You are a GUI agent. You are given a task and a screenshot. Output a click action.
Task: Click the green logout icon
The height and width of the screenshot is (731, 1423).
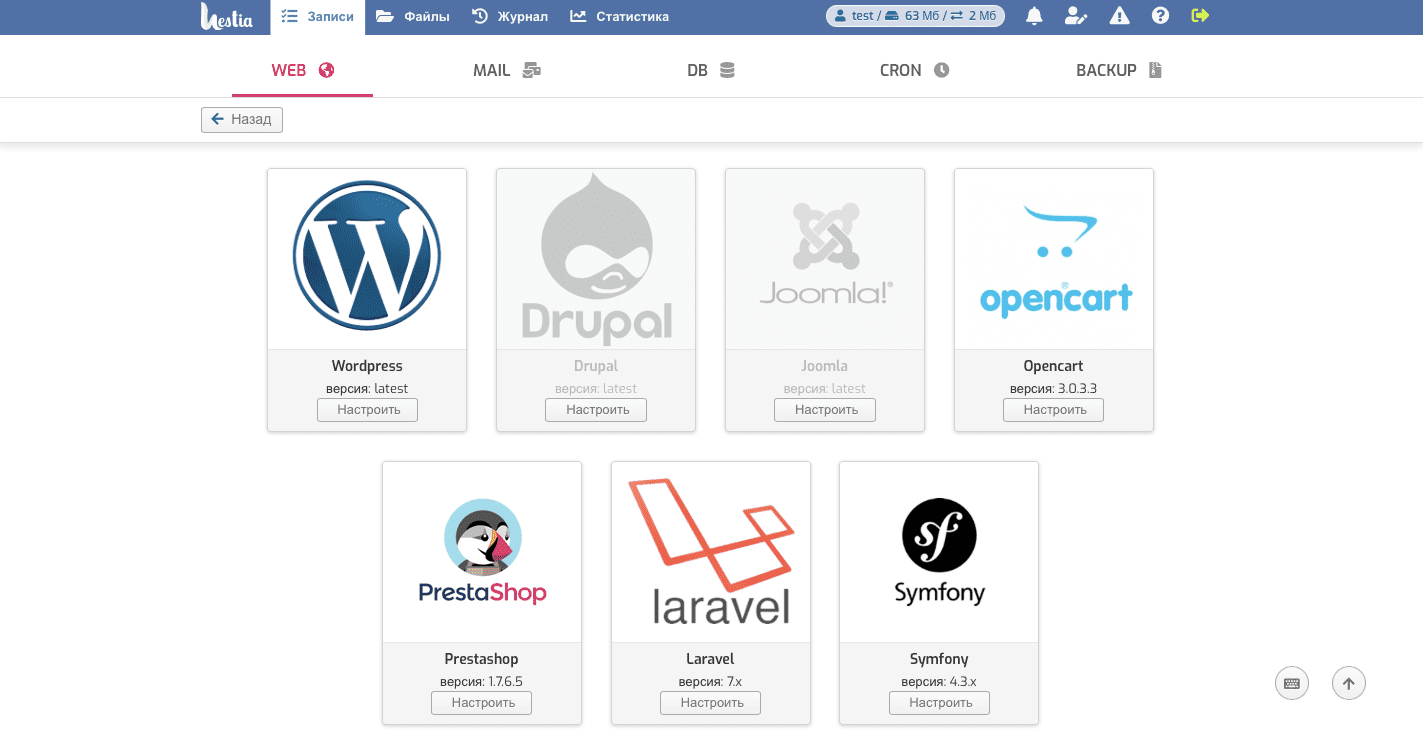[x=1201, y=16]
